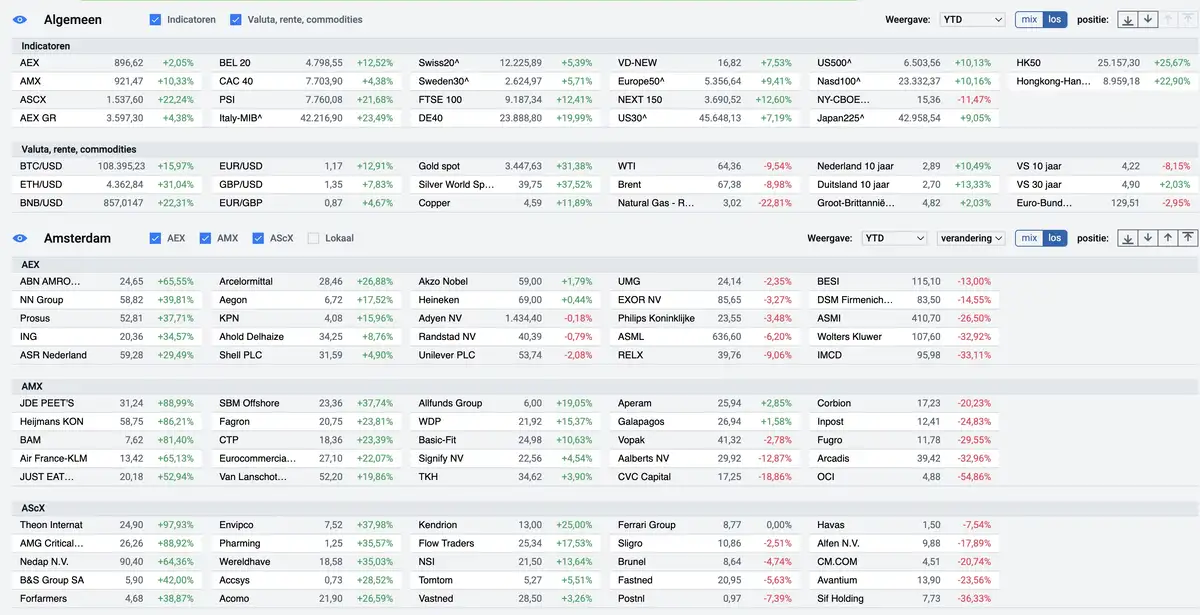Uncheck the AScX checkbox in Amsterdam
The height and width of the screenshot is (615, 1200).
click(x=258, y=239)
